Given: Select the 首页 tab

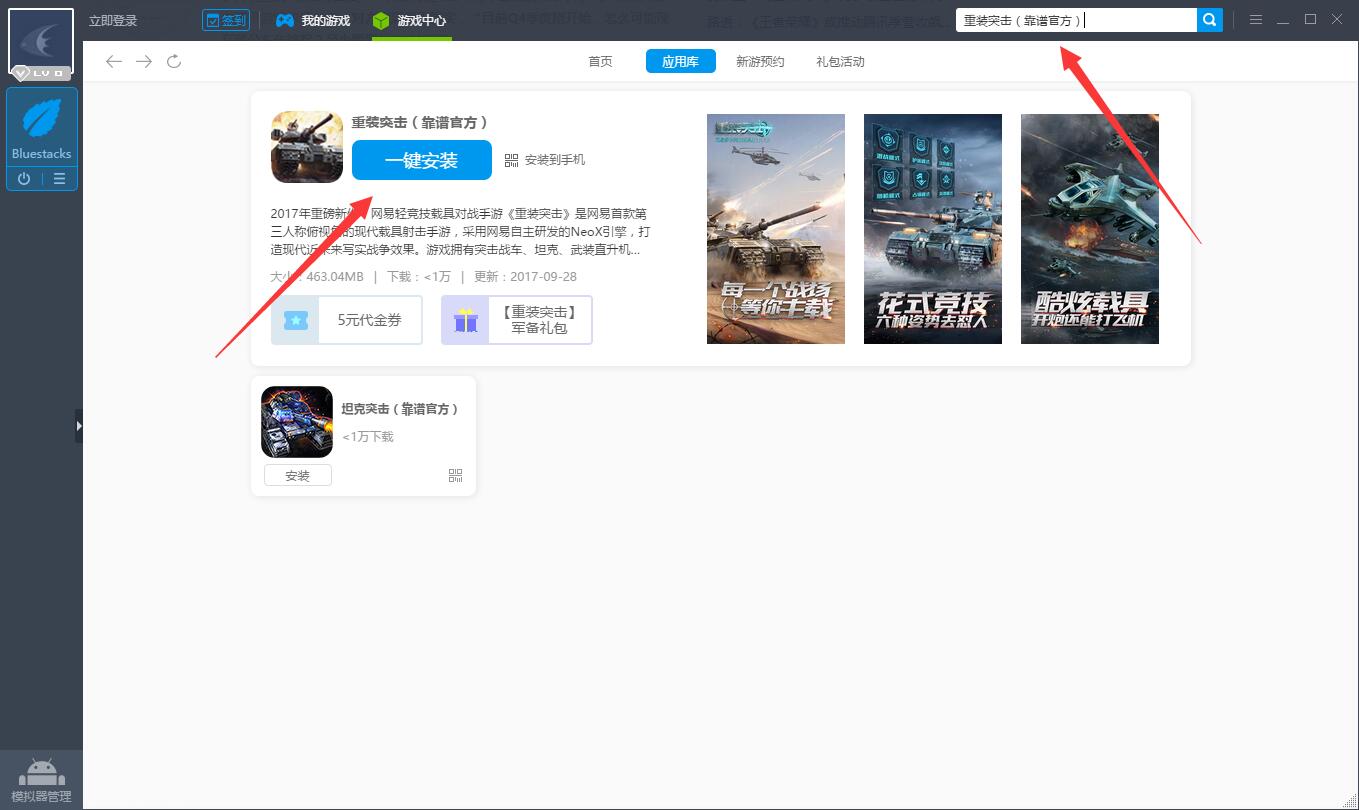Looking at the screenshot, I should [x=600, y=62].
